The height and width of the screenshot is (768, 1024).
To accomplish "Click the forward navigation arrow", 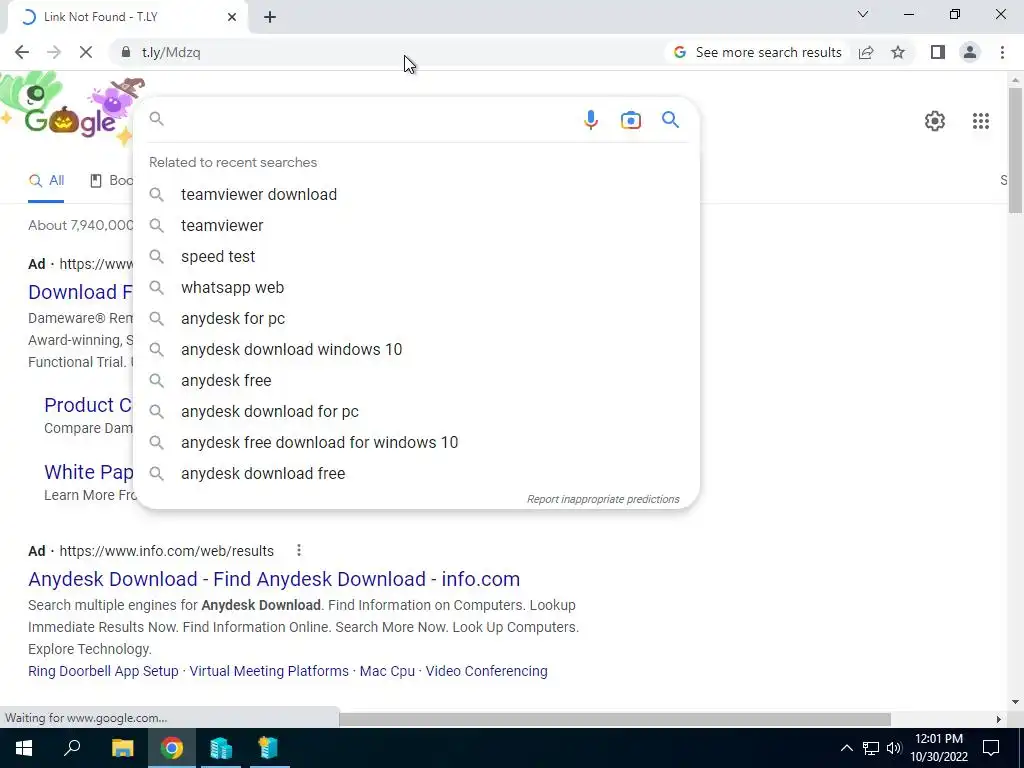I will 54,52.
